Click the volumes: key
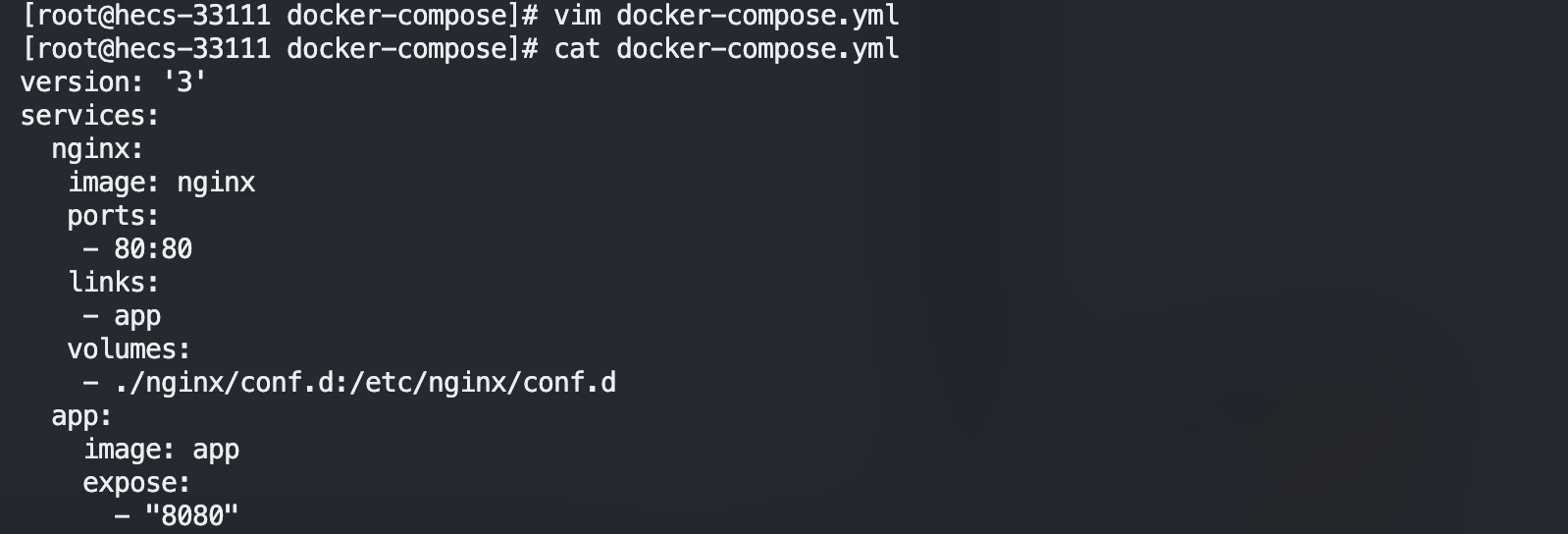 [129, 349]
